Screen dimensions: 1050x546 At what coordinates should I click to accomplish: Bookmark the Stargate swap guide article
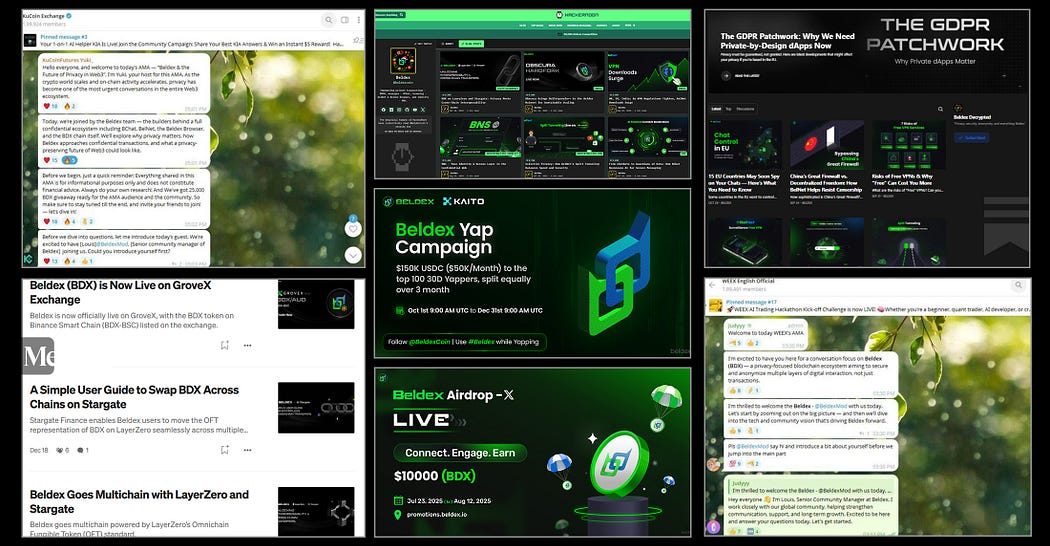pos(224,450)
